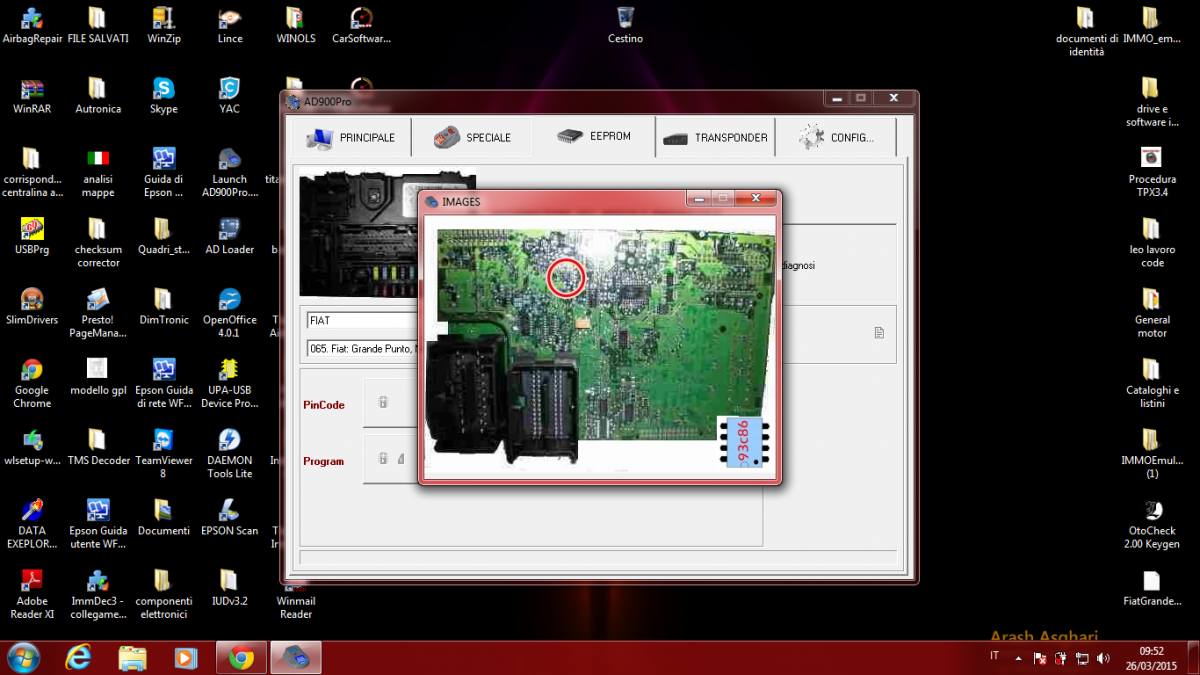Image resolution: width=1200 pixels, height=675 pixels.
Task: Open UPA-USB Device Programmer shortcut
Action: coord(230,381)
